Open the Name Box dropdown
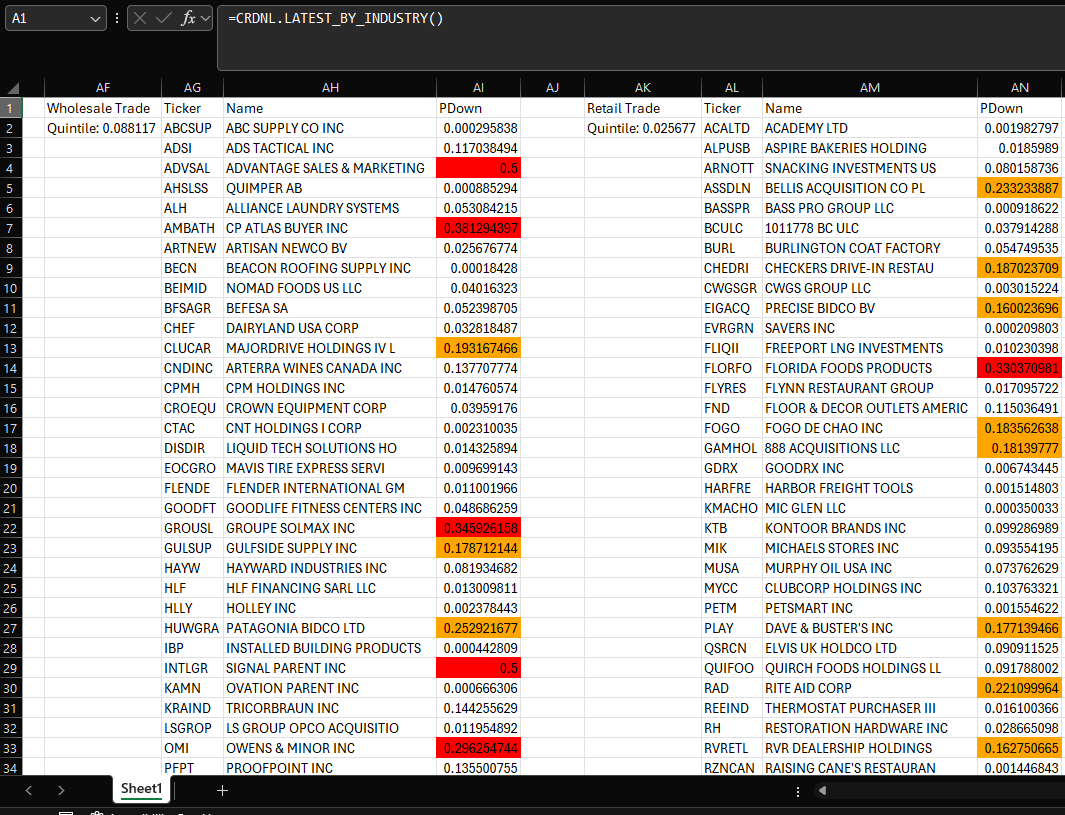This screenshot has width=1065, height=815. (96, 19)
